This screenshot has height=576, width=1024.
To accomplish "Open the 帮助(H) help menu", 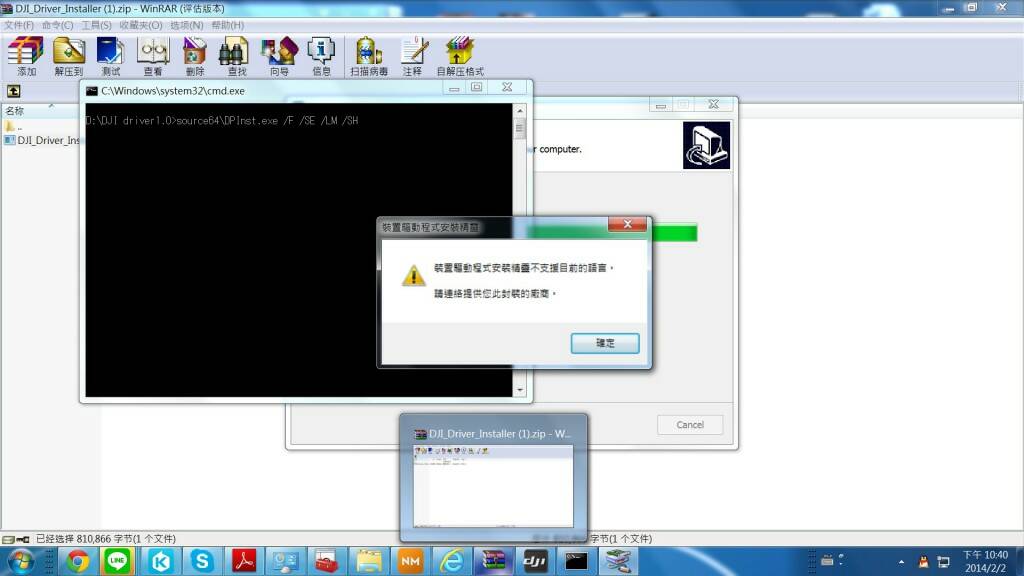I will point(228,25).
